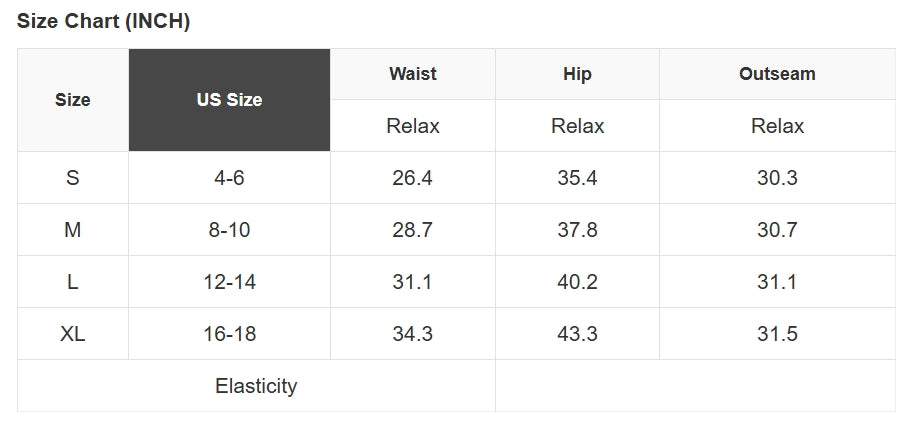Select the Outseam column header
The height and width of the screenshot is (436, 924).
[777, 74]
